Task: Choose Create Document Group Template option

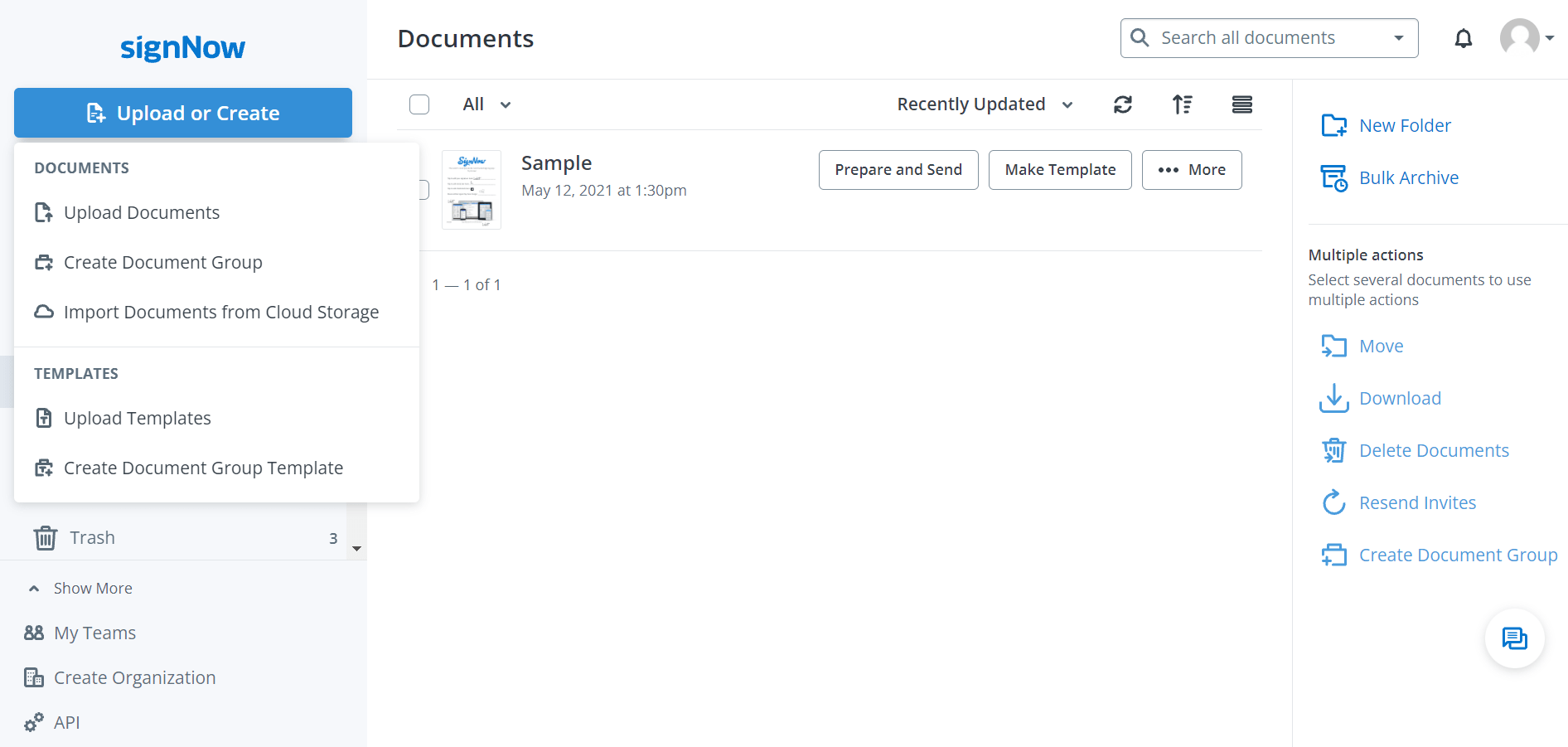Action: click(x=203, y=468)
